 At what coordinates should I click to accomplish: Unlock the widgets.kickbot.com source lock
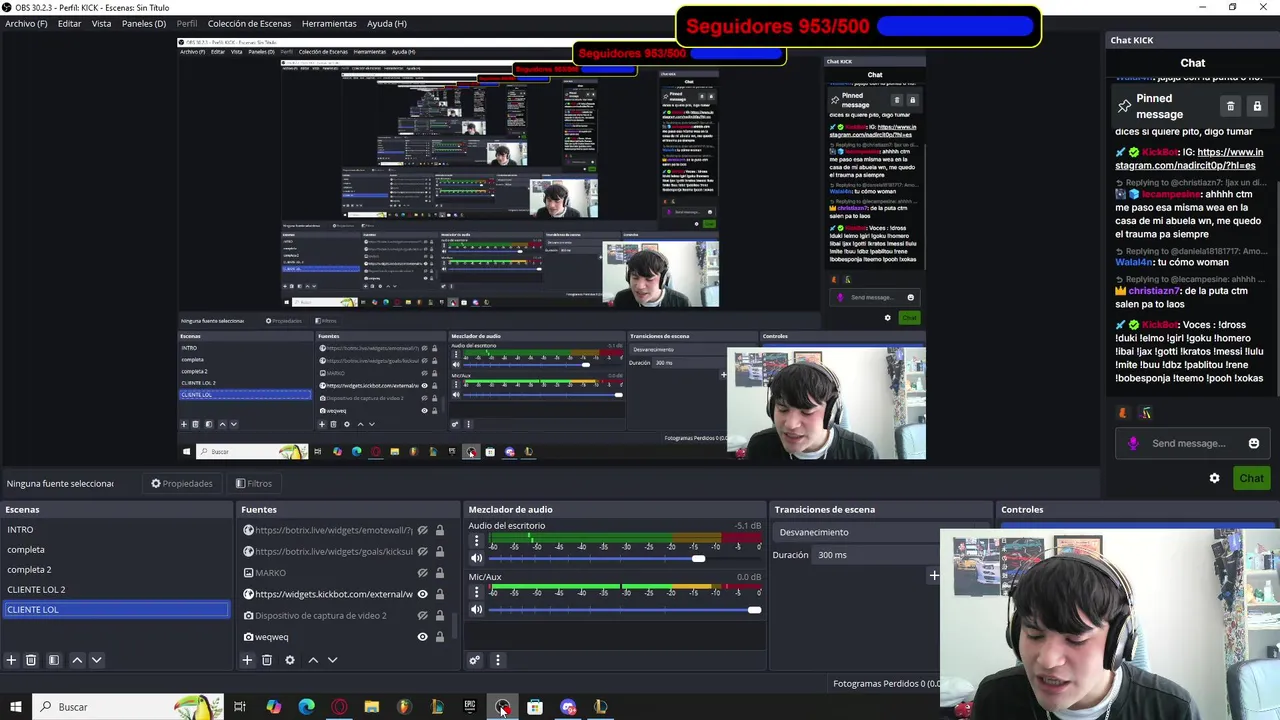[439, 594]
